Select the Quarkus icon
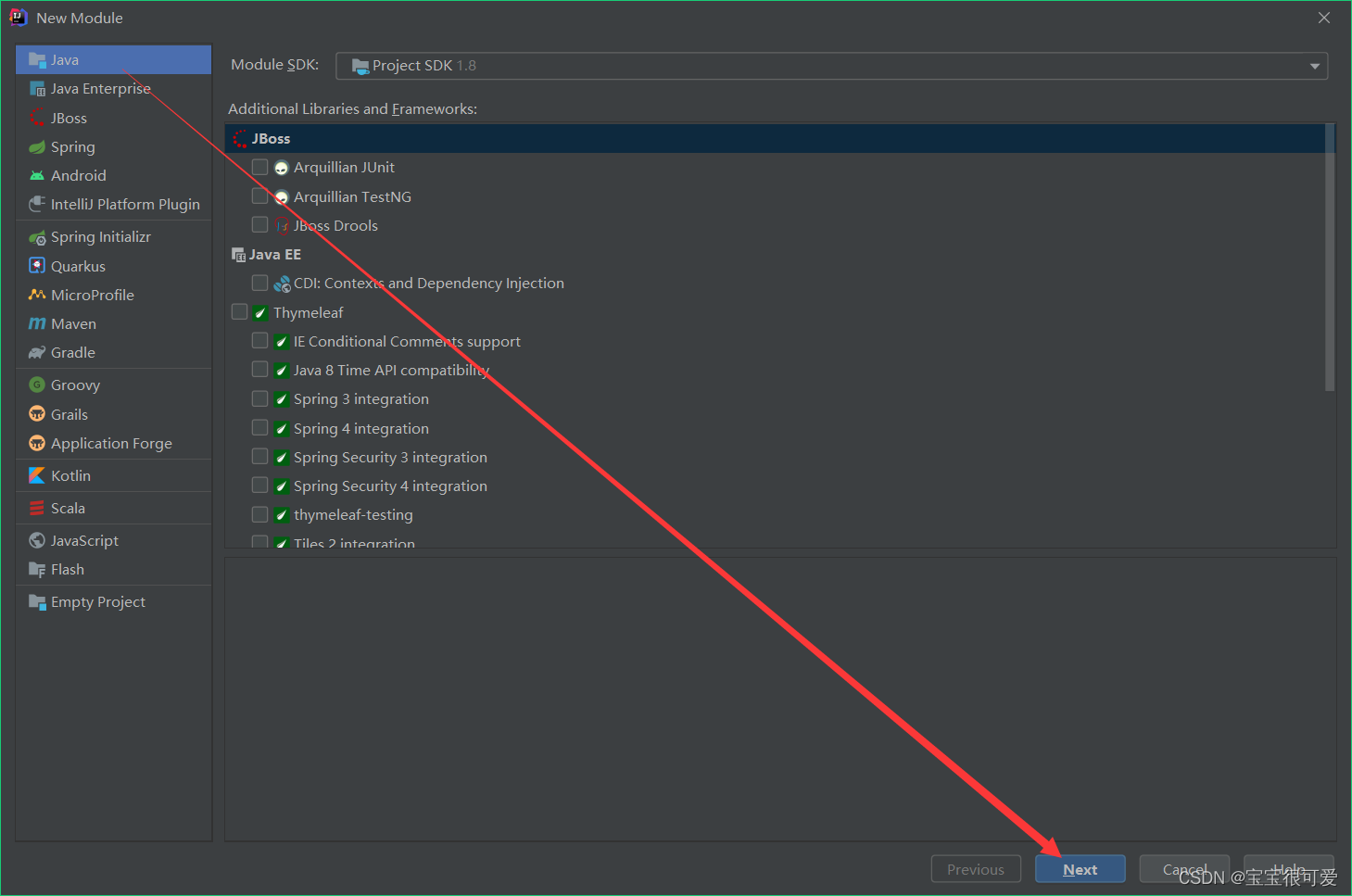The image size is (1352, 896). (x=37, y=266)
